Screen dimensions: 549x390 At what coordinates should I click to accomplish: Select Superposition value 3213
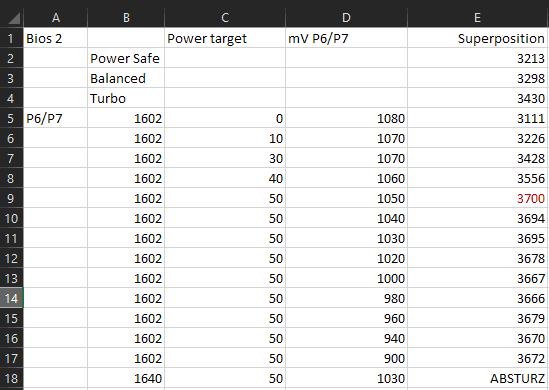pyautogui.click(x=478, y=58)
